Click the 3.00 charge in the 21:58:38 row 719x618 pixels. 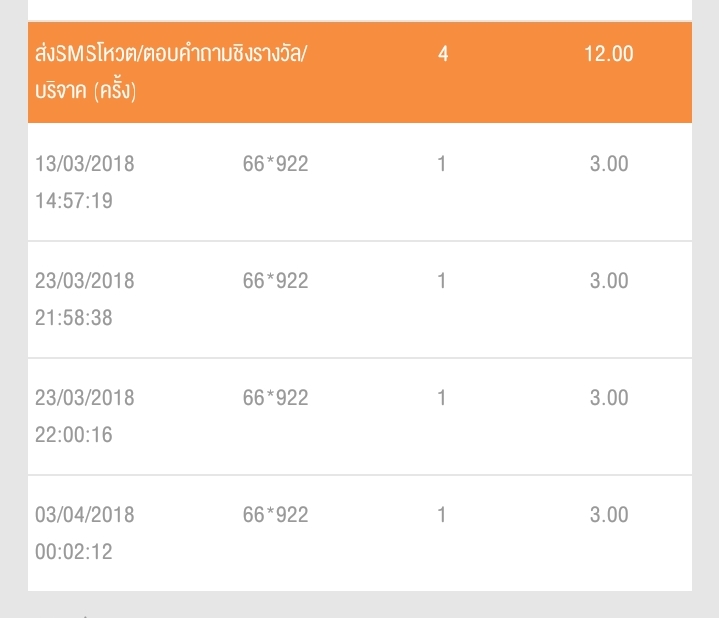(x=609, y=281)
